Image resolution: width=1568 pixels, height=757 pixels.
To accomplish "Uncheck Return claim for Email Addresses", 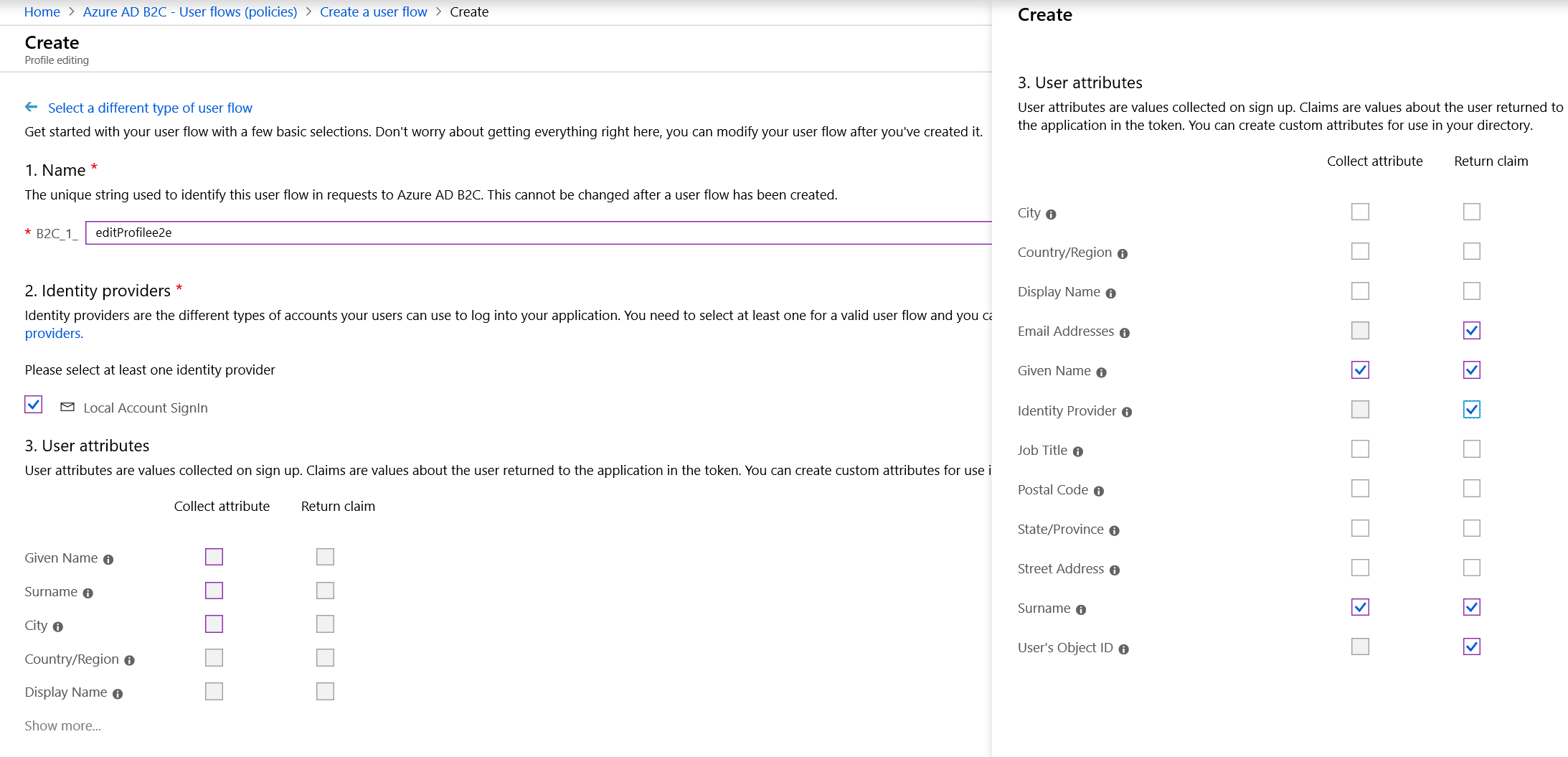I will pyautogui.click(x=1471, y=330).
